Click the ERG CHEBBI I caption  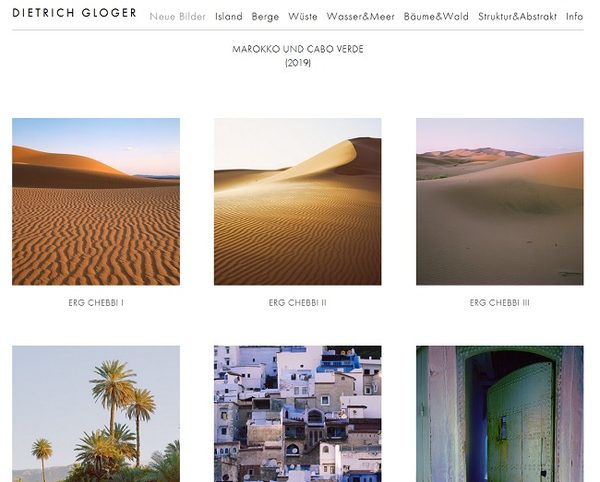96,303
